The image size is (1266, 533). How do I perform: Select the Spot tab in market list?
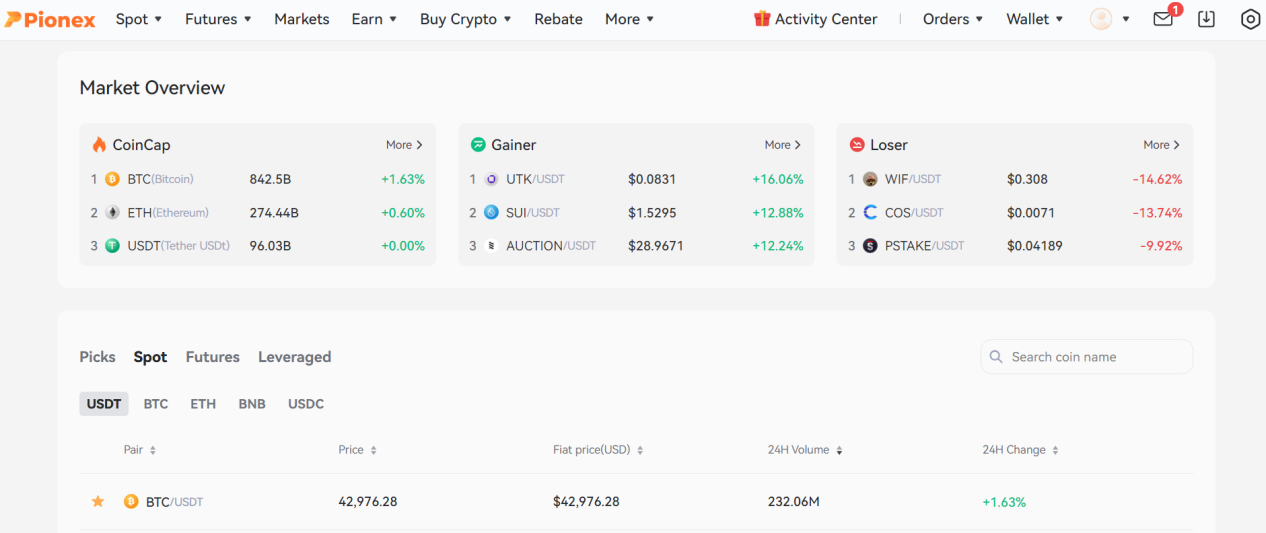[150, 357]
